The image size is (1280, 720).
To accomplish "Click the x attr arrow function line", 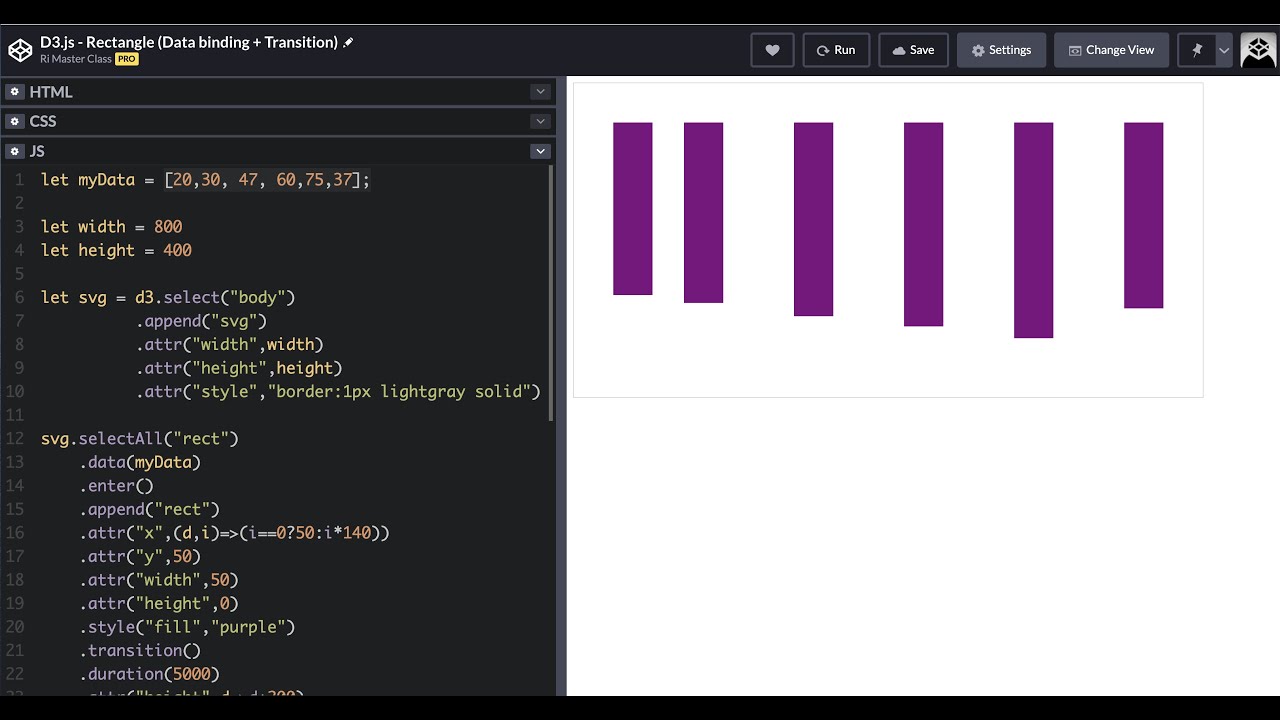I will tap(234, 533).
